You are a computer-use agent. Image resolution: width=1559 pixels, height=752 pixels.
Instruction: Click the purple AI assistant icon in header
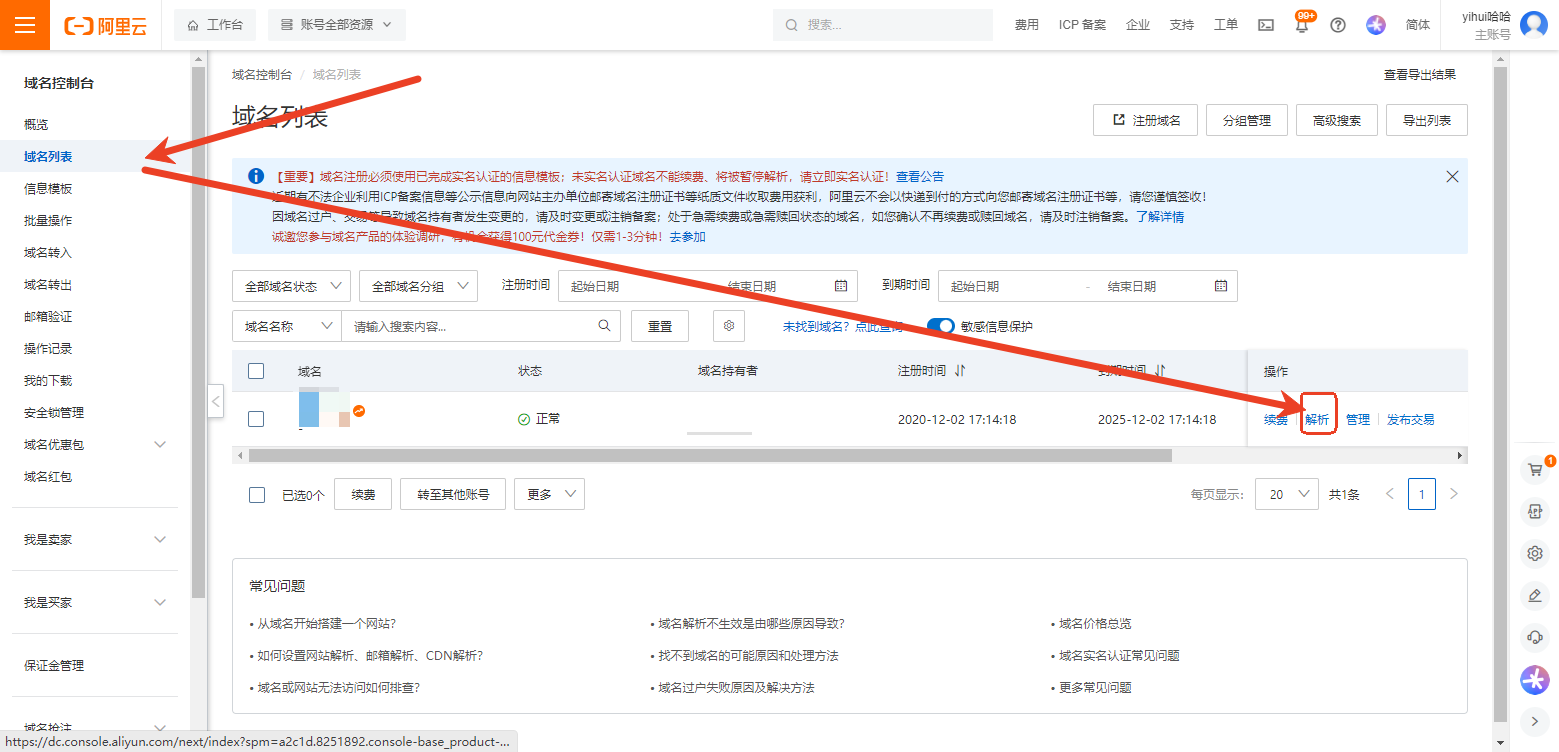1376,25
